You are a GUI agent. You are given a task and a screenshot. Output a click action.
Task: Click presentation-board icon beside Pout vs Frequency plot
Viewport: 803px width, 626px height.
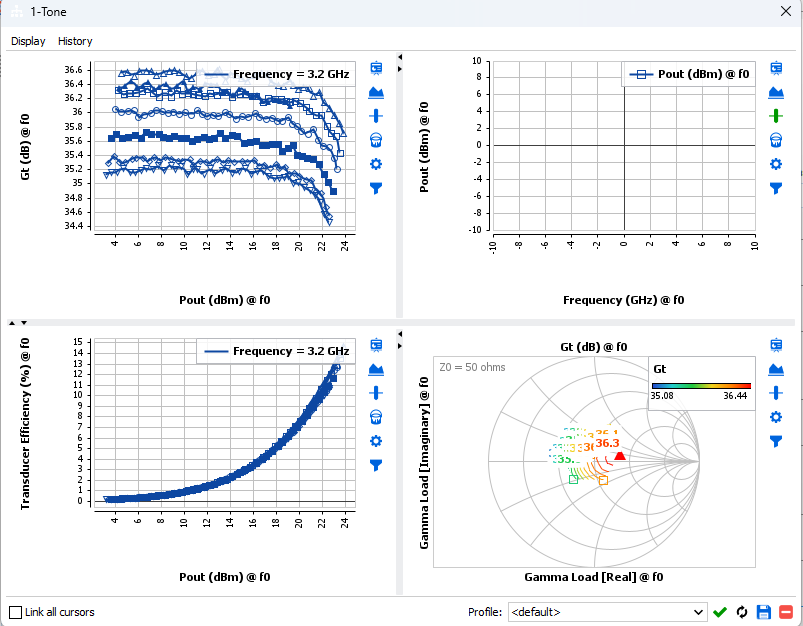(776, 68)
